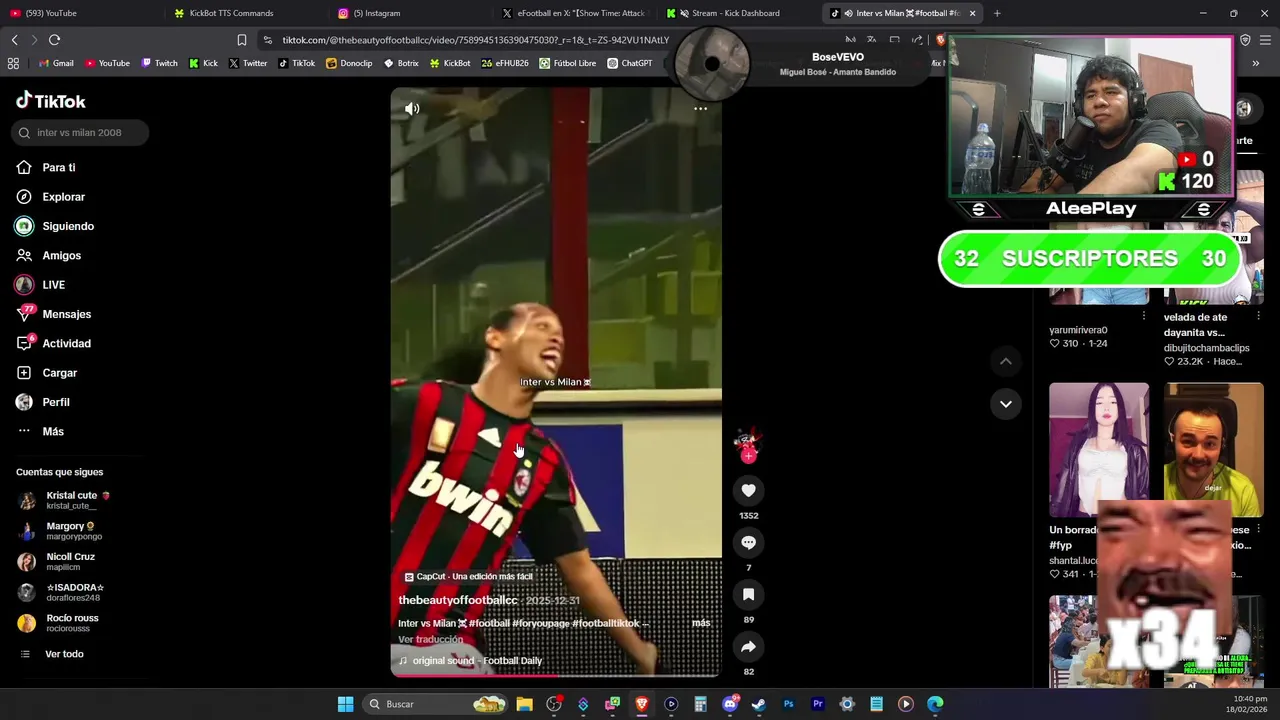Click the TikTok URL address bar
This screenshot has width=1280, height=720.
coord(475,40)
